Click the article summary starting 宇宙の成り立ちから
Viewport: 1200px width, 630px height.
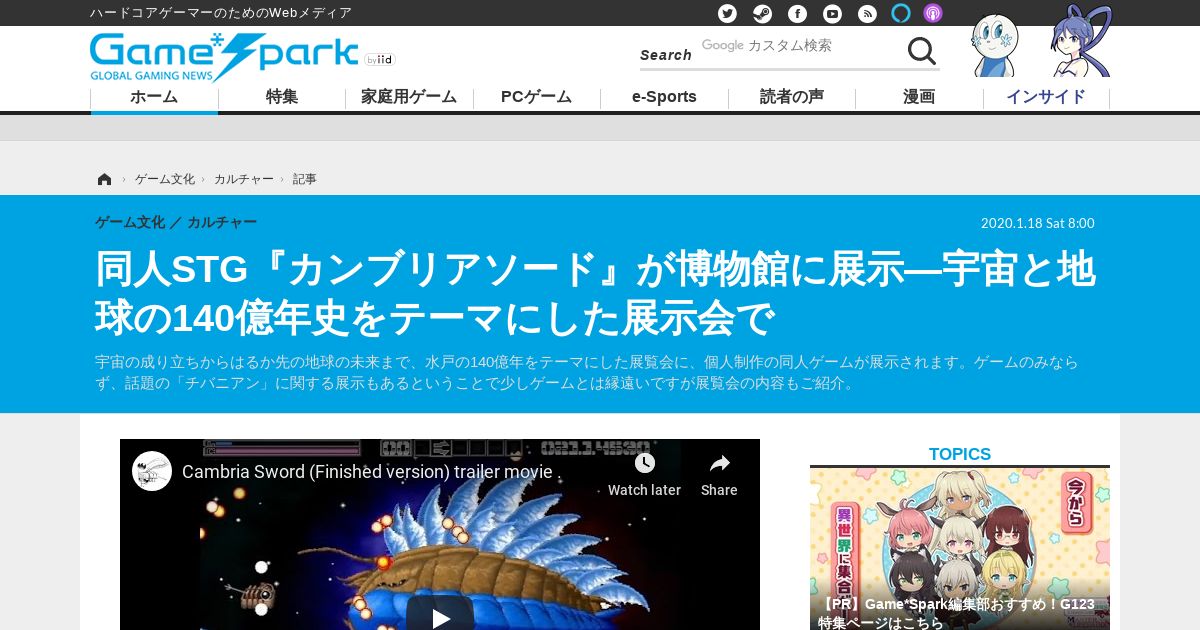coord(587,373)
